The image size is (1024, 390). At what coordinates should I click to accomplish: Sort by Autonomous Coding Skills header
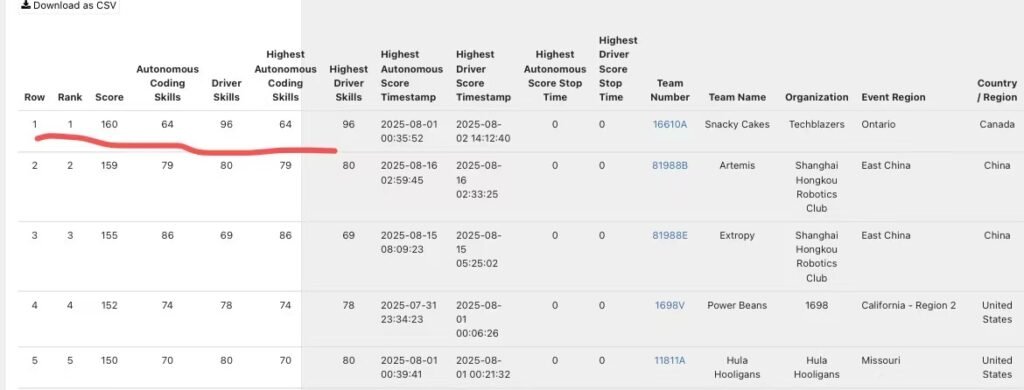[x=167, y=83]
